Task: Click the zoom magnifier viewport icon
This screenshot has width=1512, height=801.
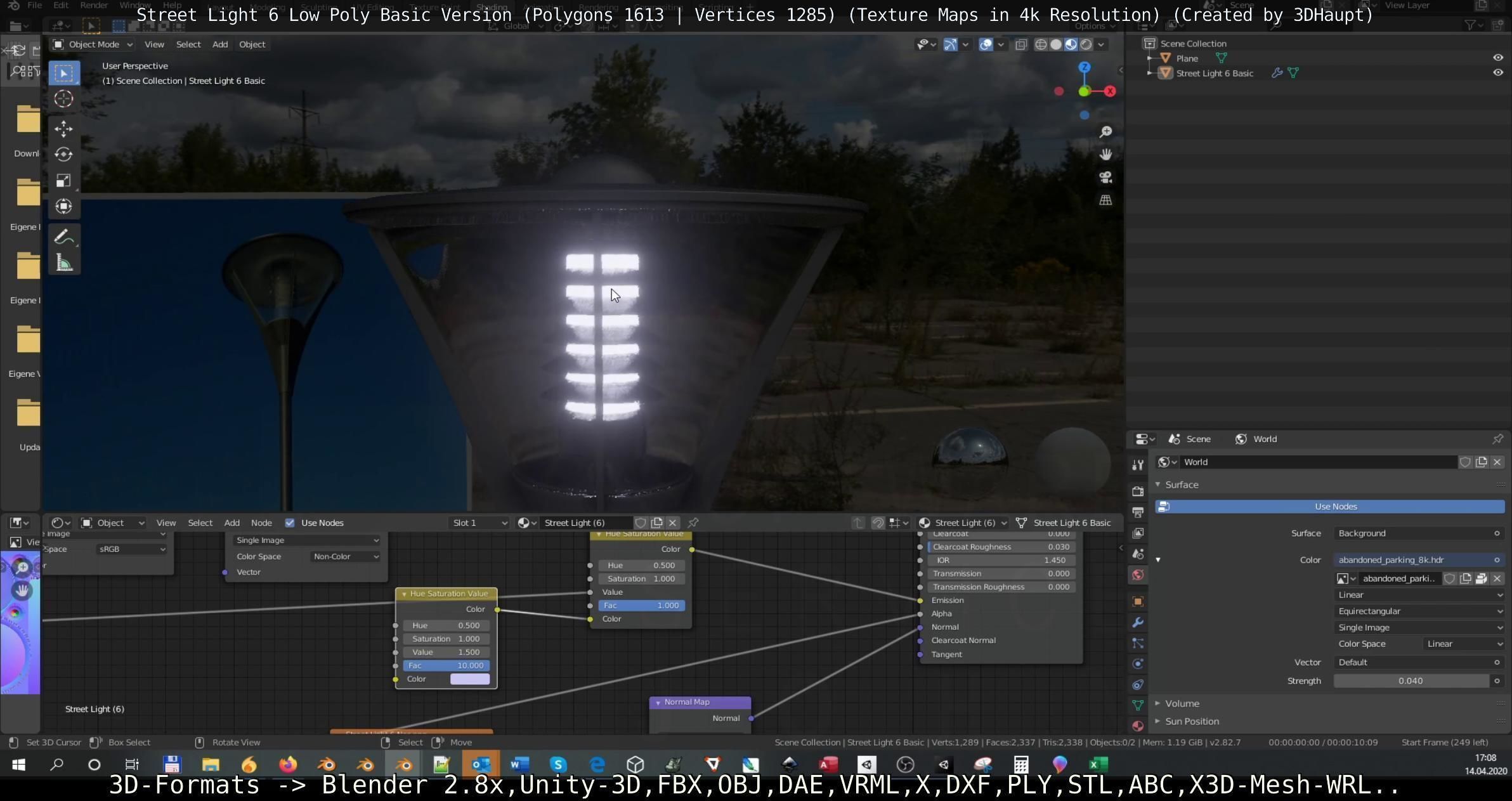Action: [1105, 132]
